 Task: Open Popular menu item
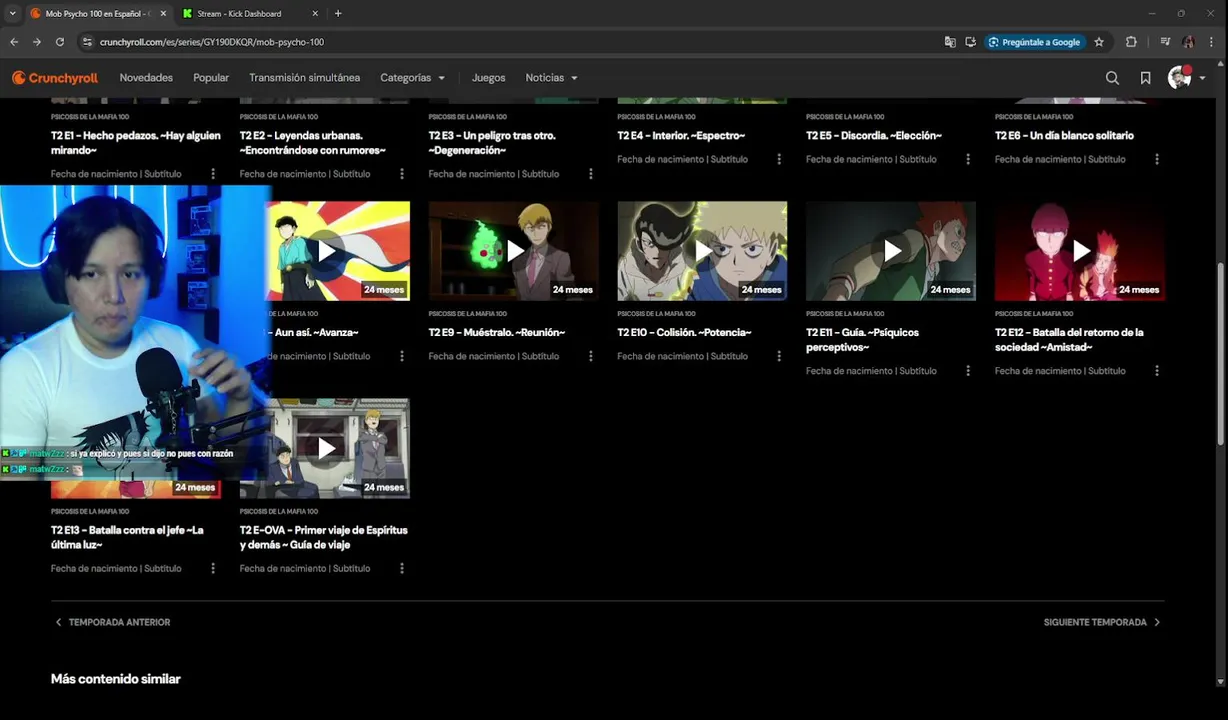click(211, 78)
